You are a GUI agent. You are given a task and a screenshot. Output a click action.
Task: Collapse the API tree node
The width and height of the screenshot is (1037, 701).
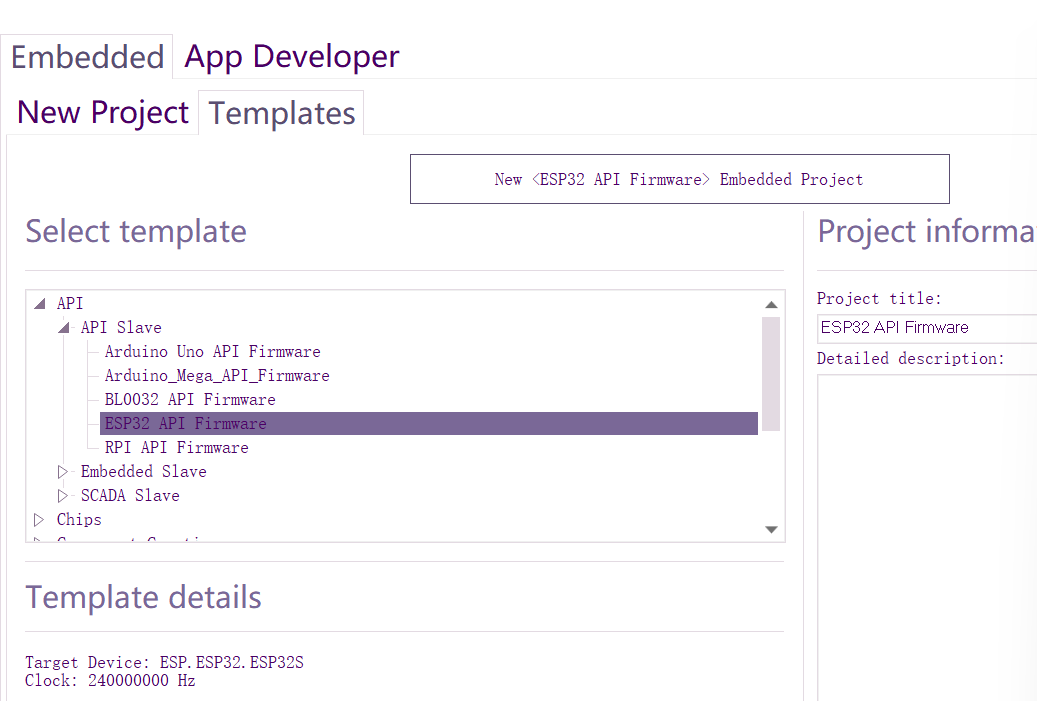click(39, 303)
